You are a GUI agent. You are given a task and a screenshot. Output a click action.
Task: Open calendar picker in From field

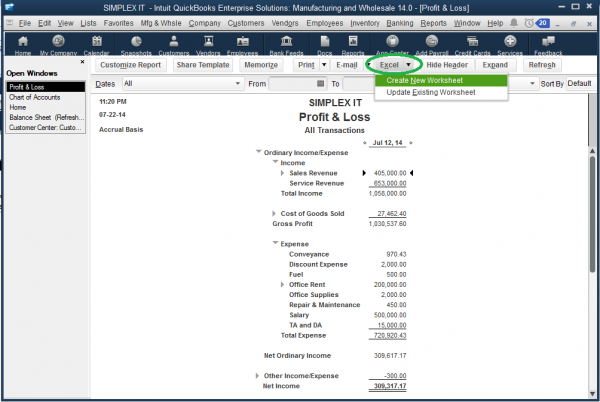click(321, 83)
